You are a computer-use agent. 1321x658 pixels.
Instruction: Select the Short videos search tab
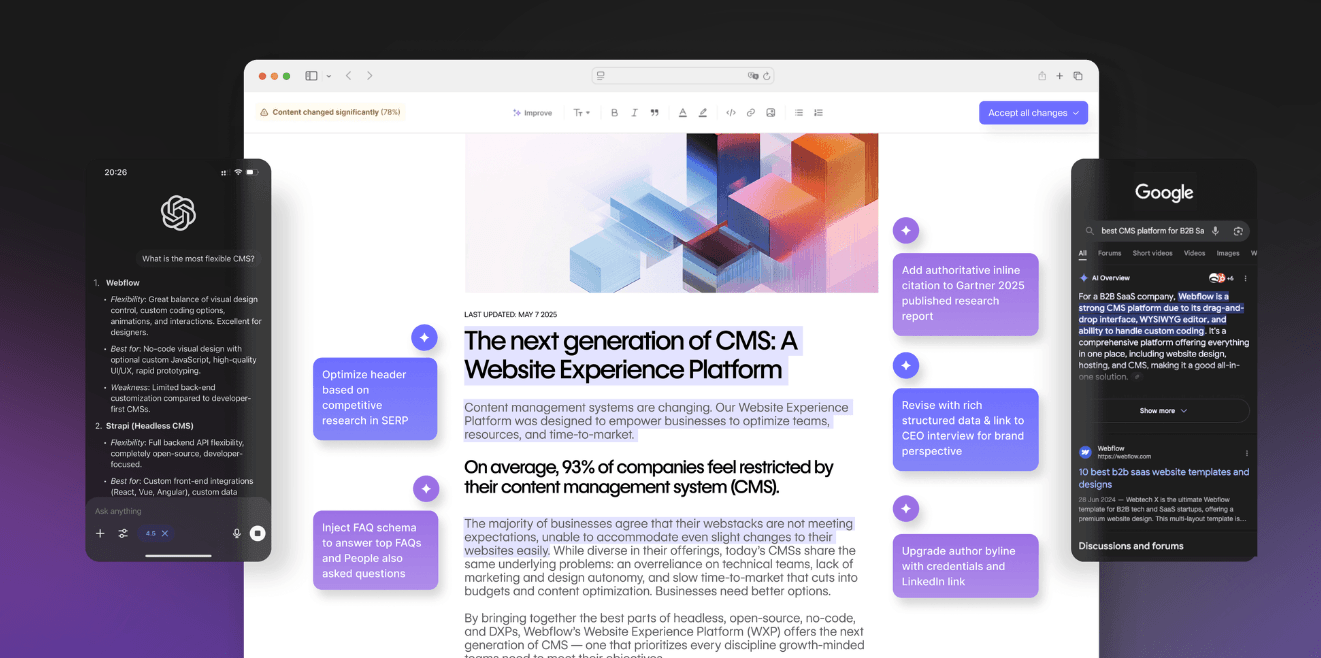pos(1152,253)
